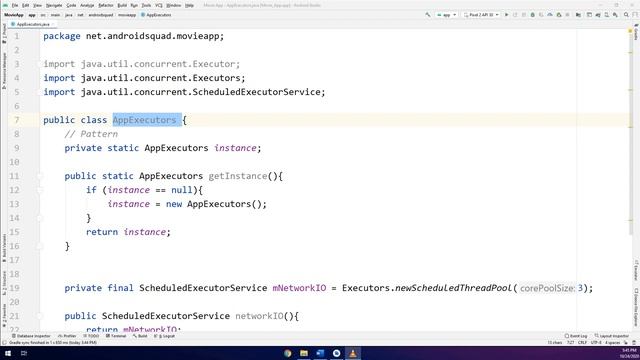The width and height of the screenshot is (640, 360).
Task: Open the VCS menu
Action: tap(158, 5)
